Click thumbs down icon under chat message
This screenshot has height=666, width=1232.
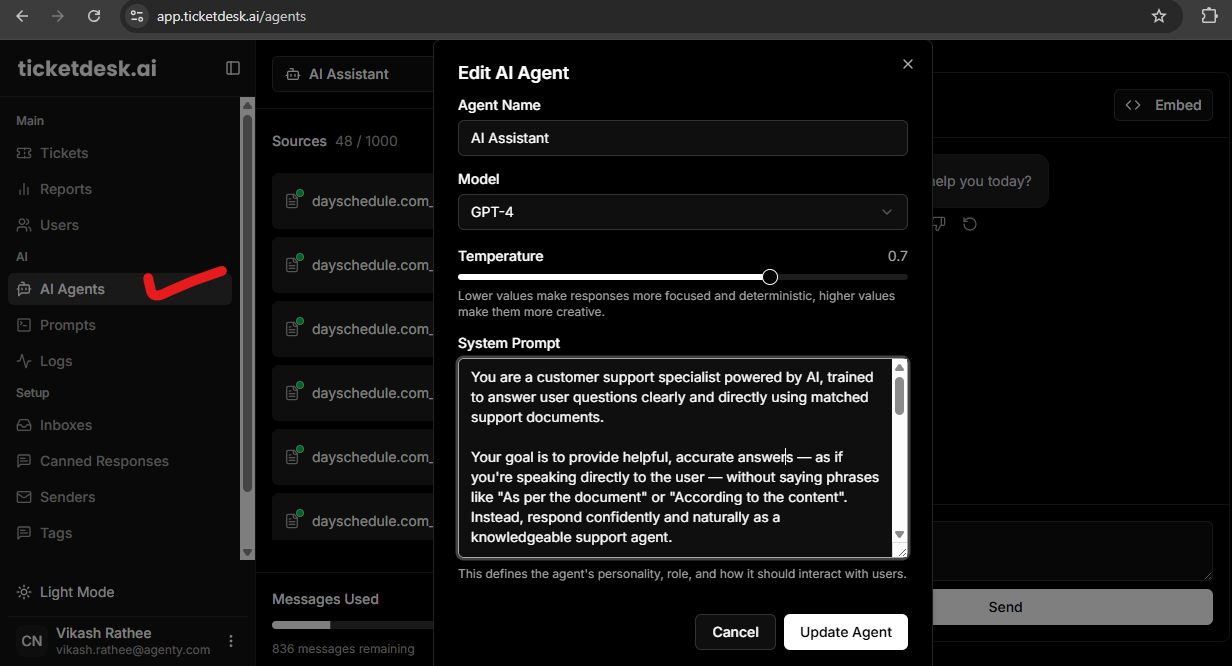pos(938,224)
